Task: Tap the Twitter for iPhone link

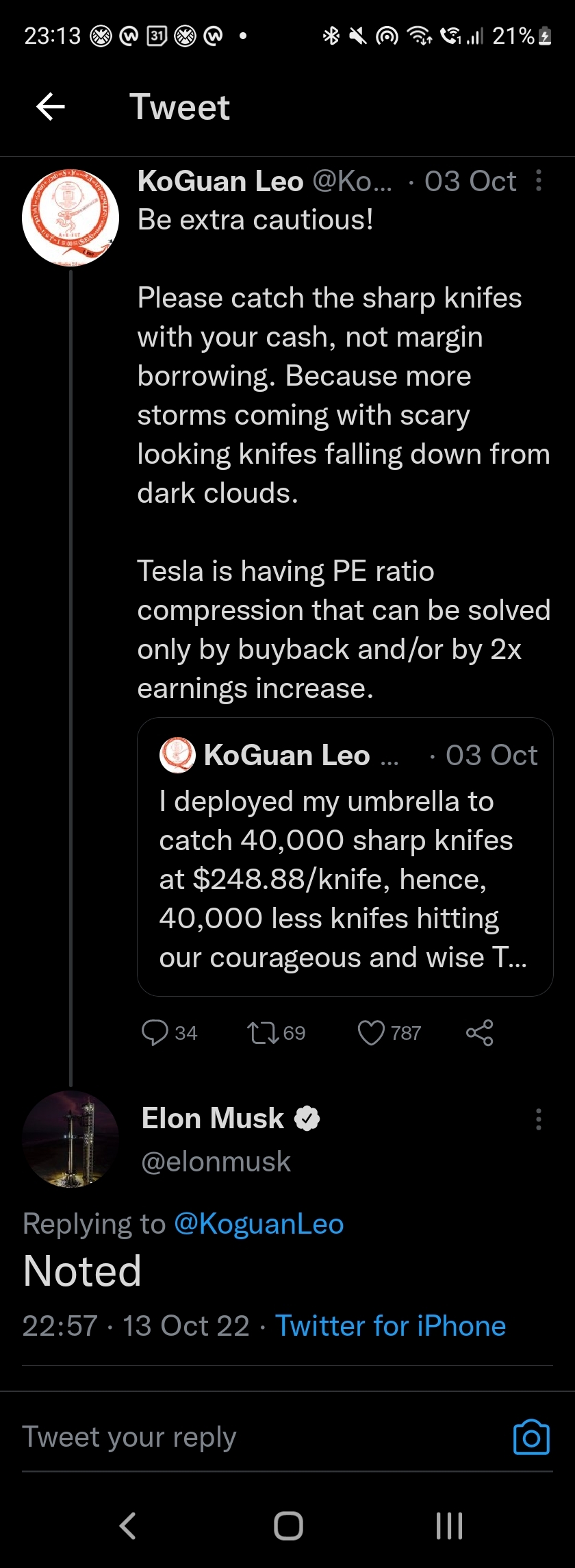Action: click(390, 1326)
